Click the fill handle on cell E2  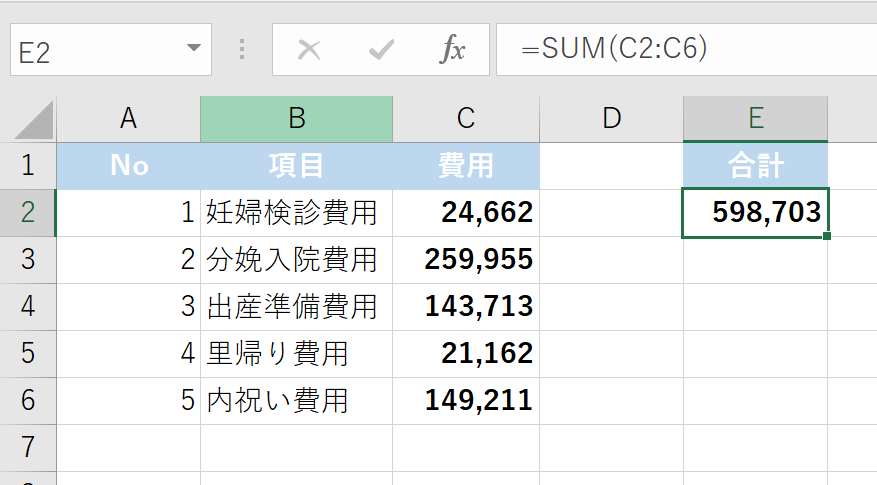click(x=828, y=236)
